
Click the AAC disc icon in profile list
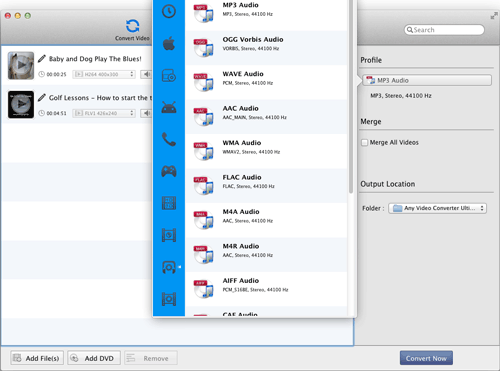coord(204,116)
